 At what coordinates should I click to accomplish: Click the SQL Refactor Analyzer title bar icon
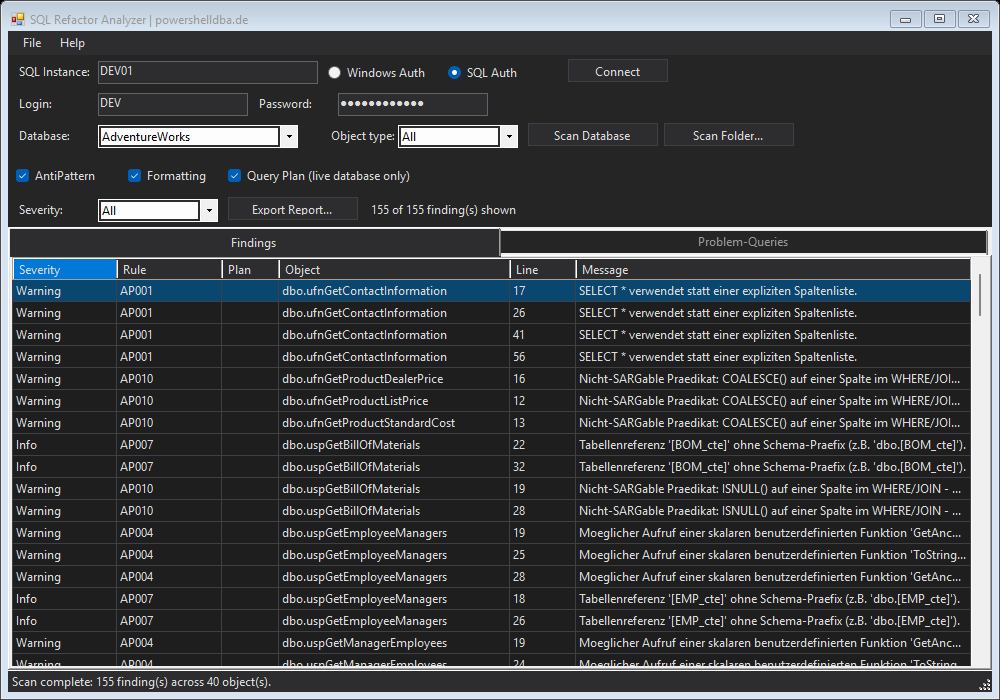(17, 19)
